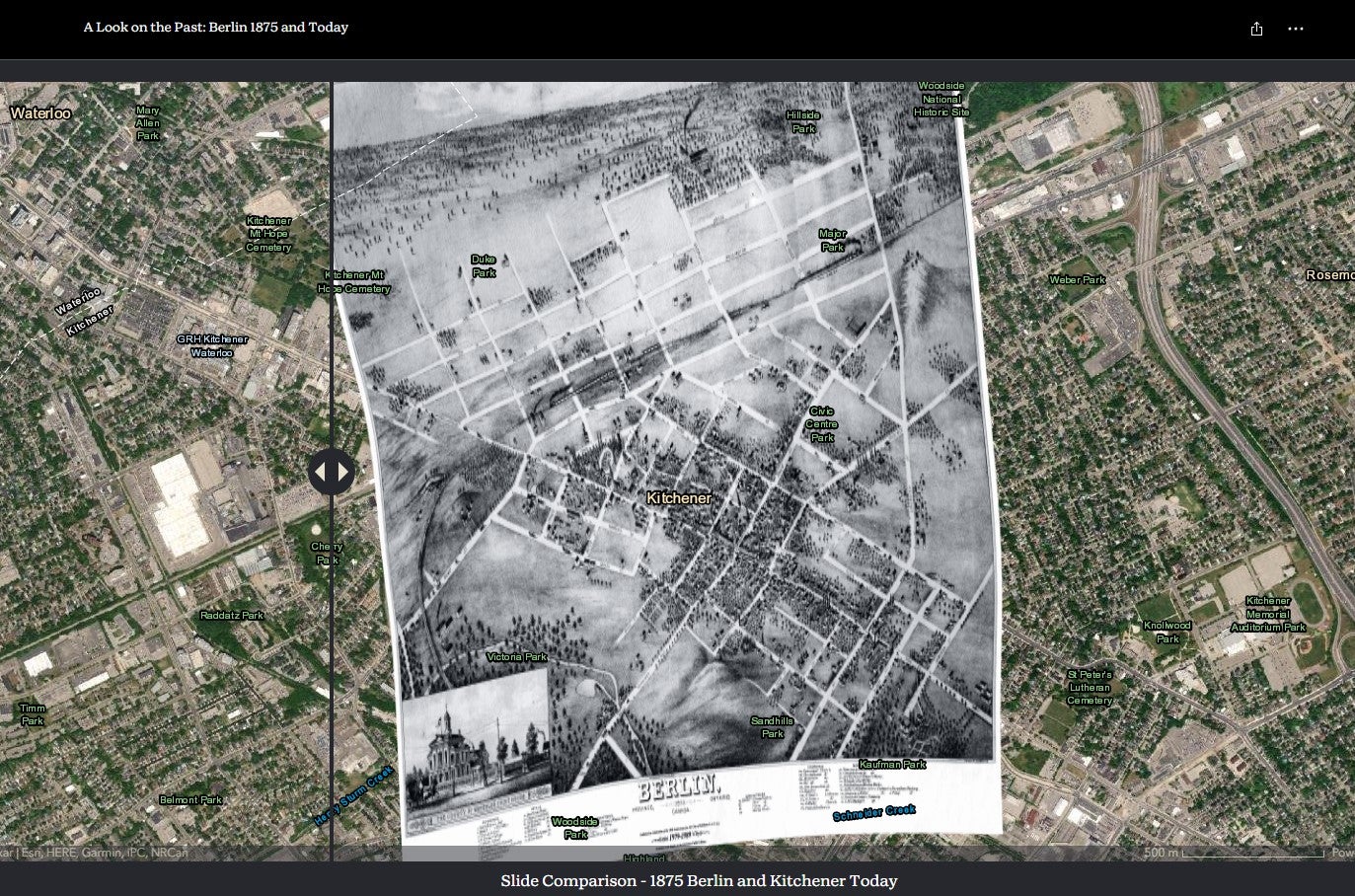Open the three-dot more options menu

coord(1296,29)
